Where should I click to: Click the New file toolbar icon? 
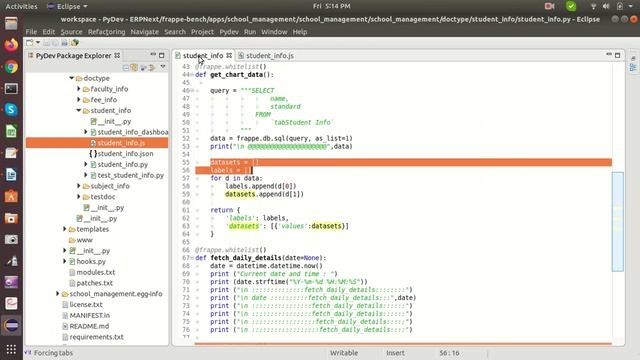tap(29, 42)
